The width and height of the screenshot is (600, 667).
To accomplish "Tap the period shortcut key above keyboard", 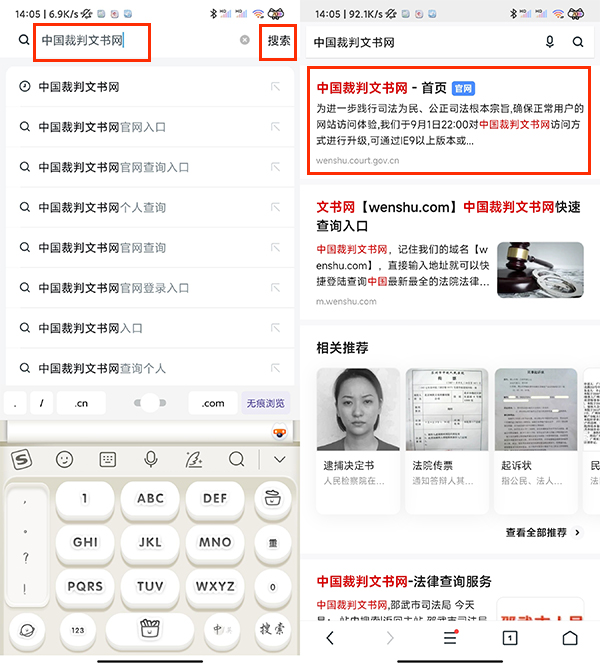I will pyautogui.click(x=15, y=403).
